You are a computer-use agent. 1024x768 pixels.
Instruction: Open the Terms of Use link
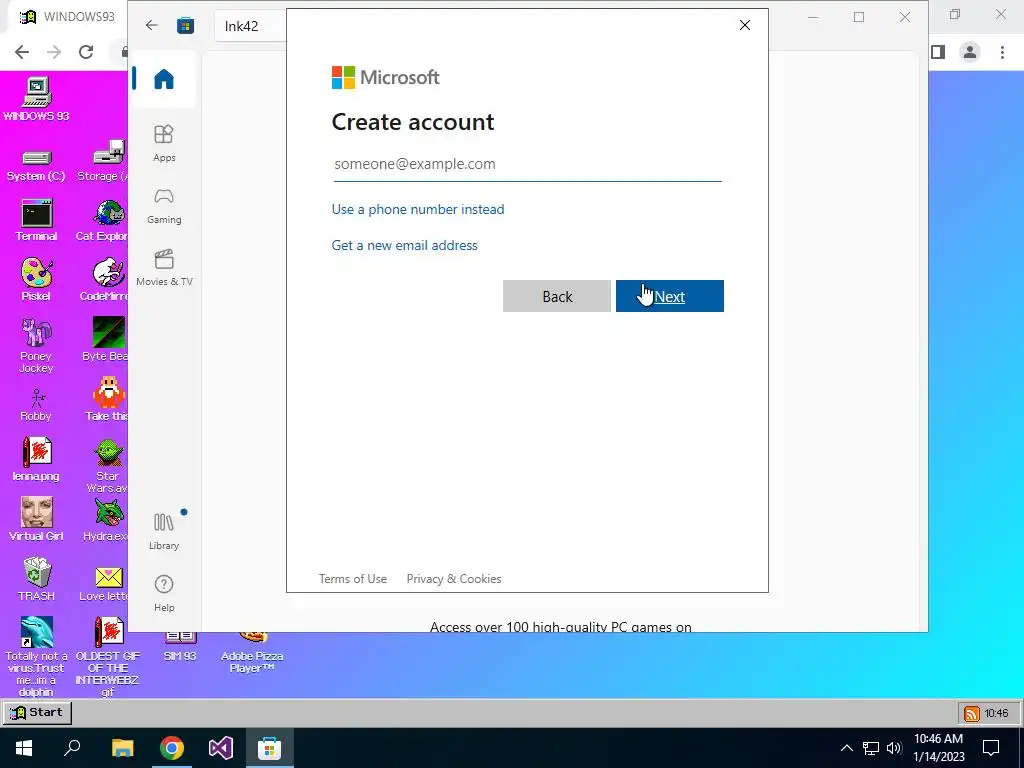click(x=353, y=579)
